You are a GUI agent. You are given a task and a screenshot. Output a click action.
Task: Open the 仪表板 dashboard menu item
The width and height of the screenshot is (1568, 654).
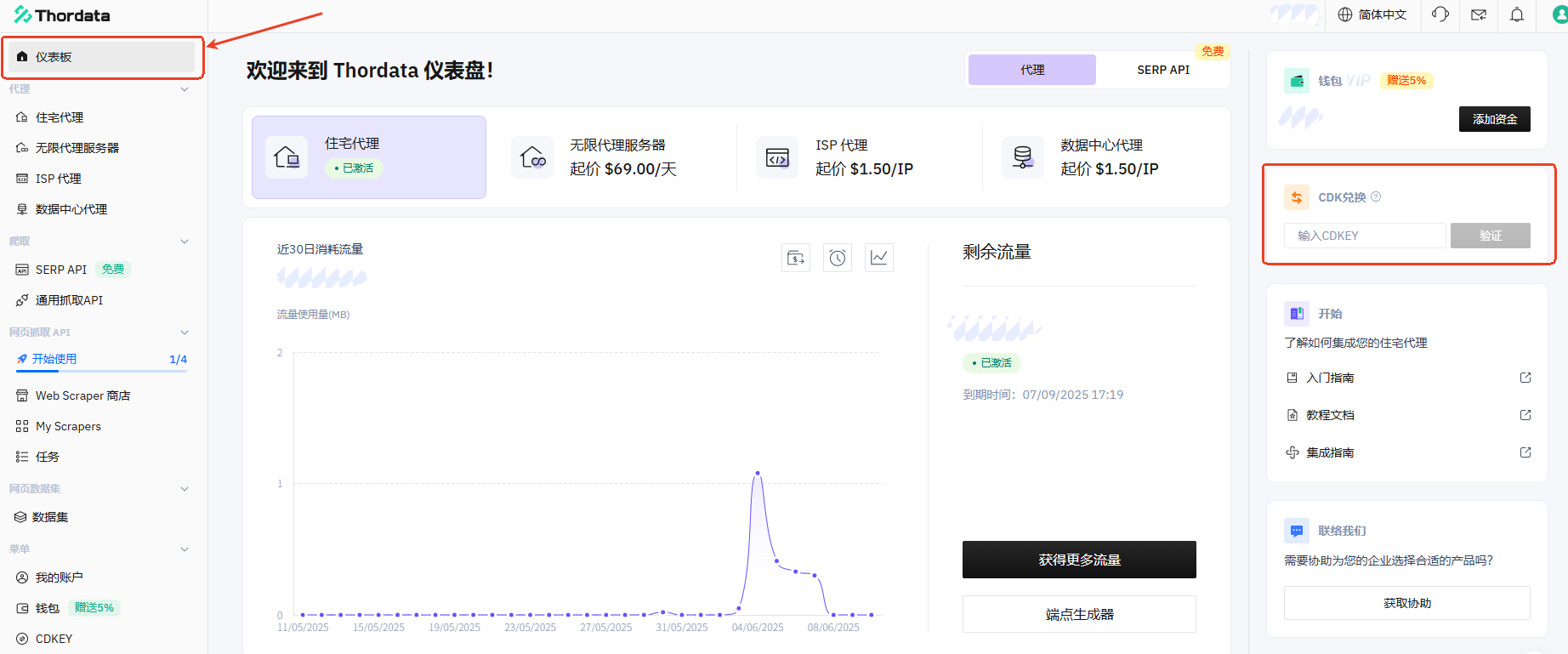(x=102, y=57)
